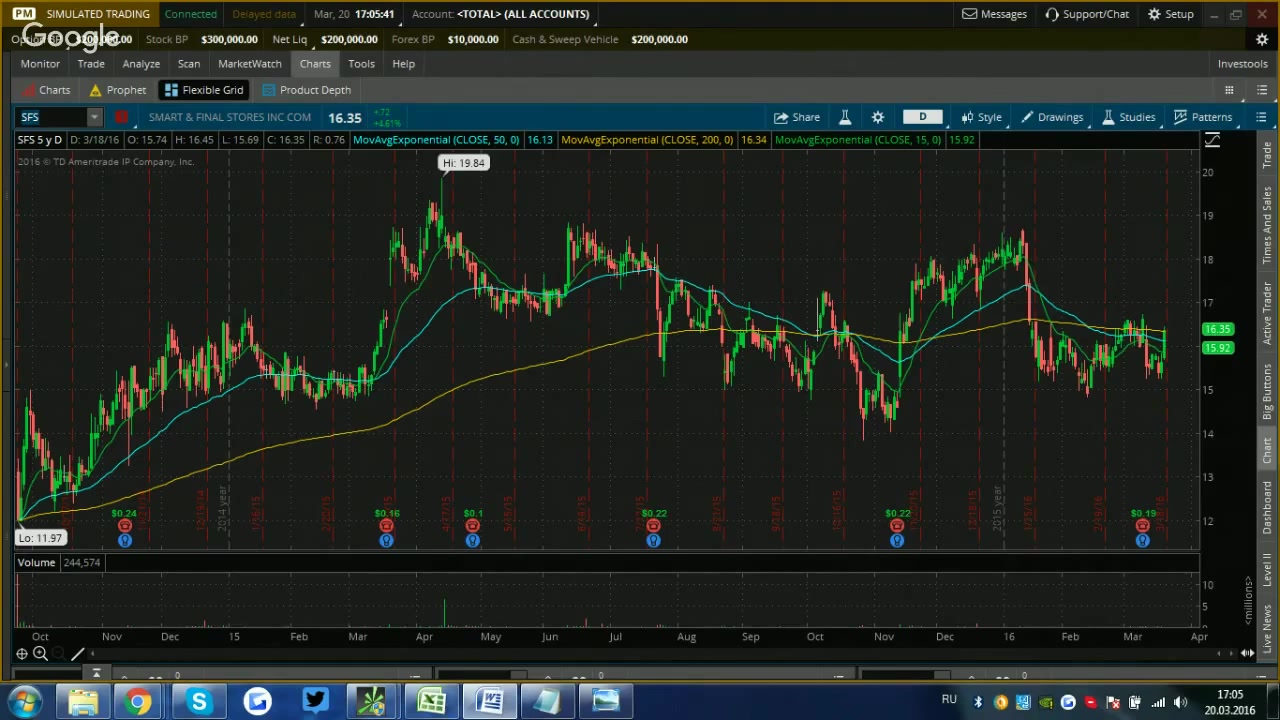This screenshot has width=1280, height=720.
Task: Click the top-right account settings gear
Action: coord(1262,39)
